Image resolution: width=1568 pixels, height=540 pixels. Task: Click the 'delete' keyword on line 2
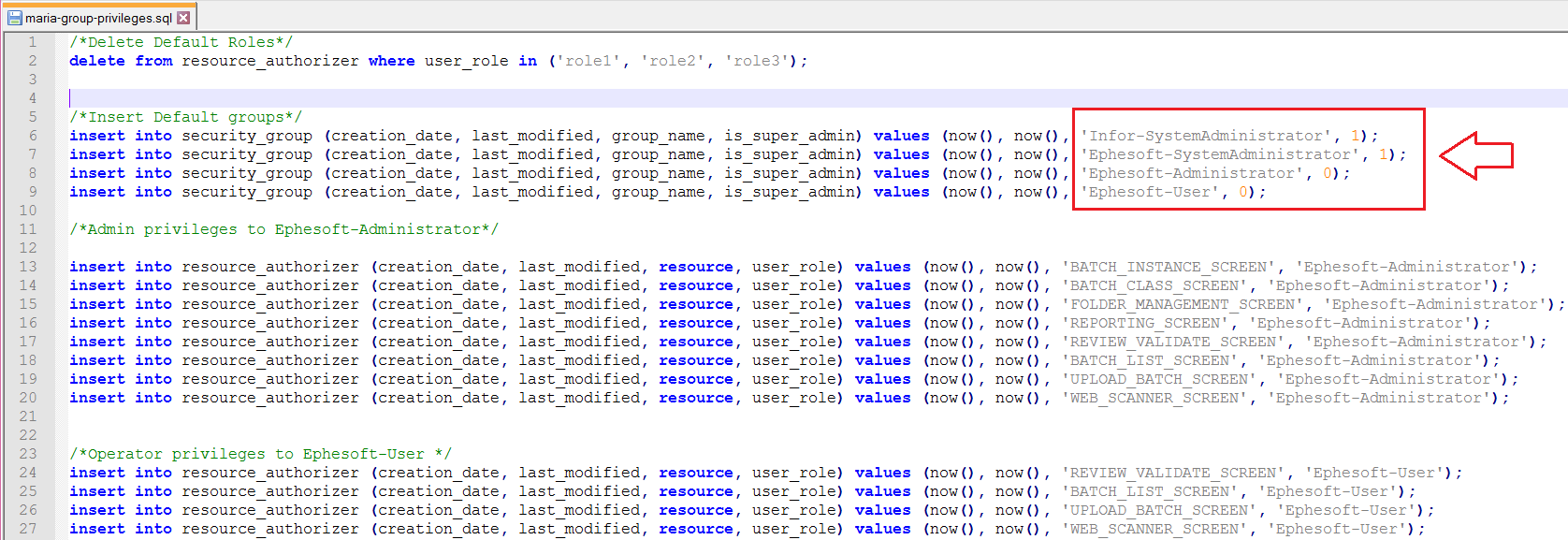pyautogui.click(x=97, y=61)
